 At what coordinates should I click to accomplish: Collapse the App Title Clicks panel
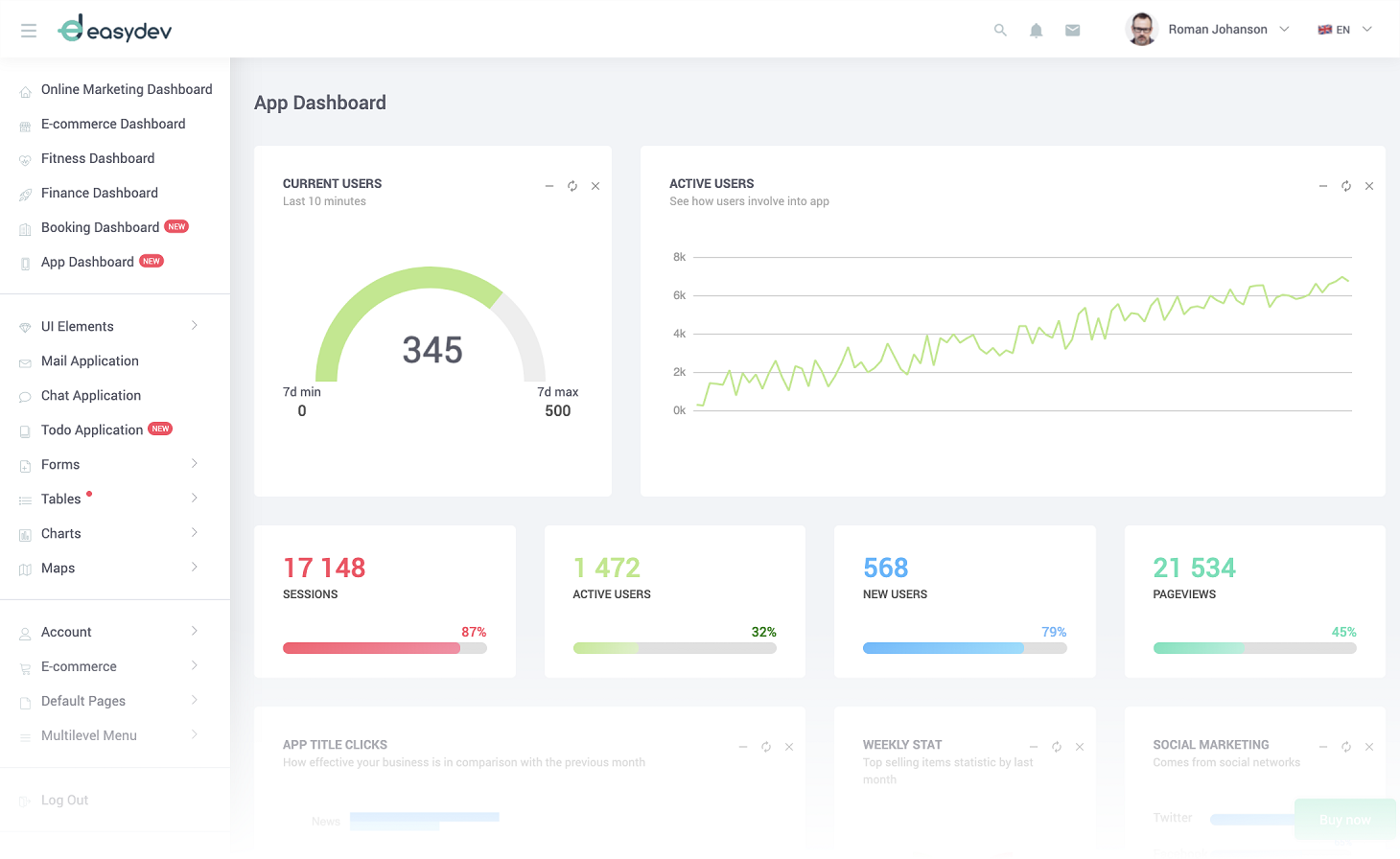(x=743, y=747)
